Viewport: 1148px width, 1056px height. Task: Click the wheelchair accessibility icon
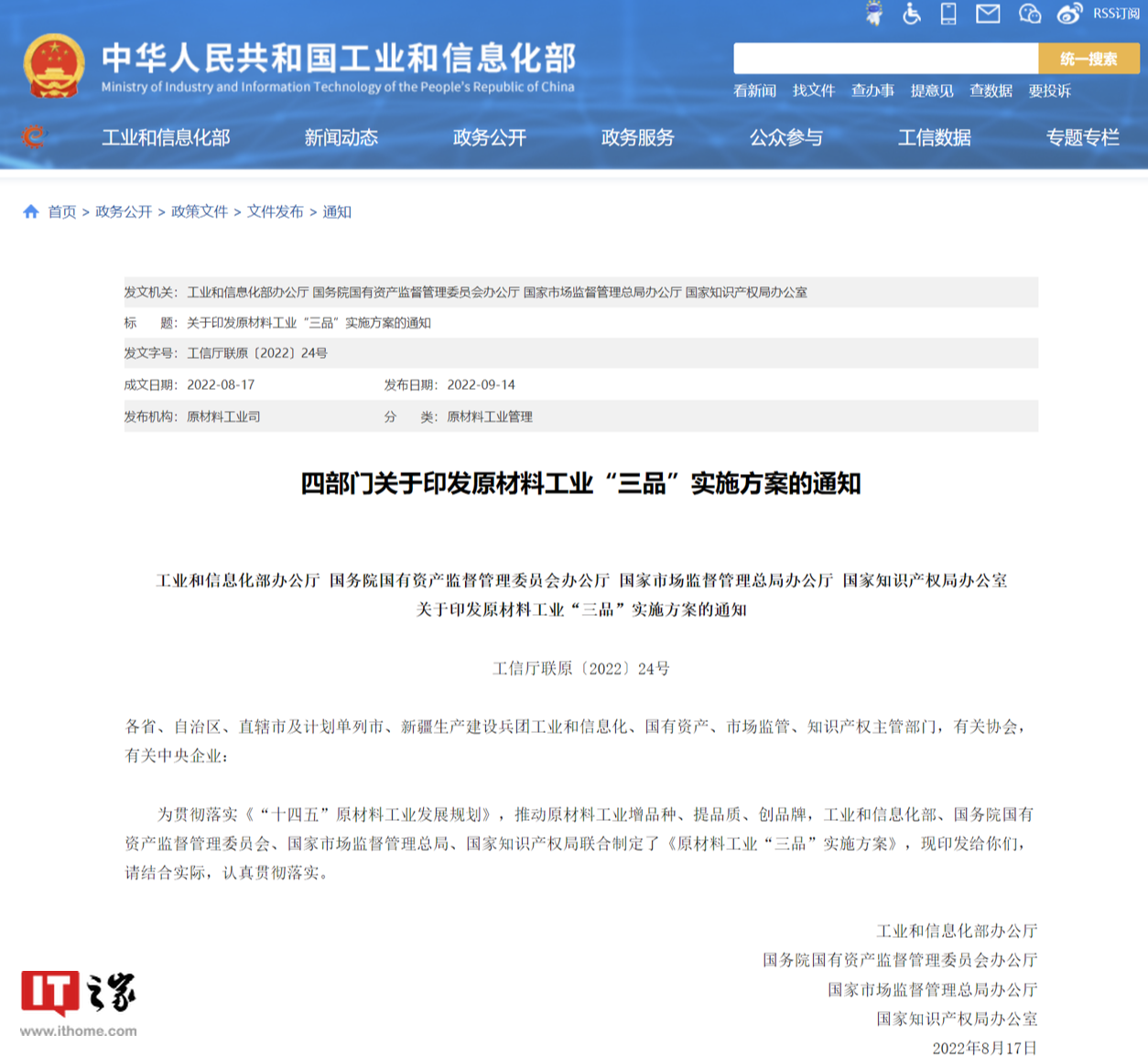point(912,14)
